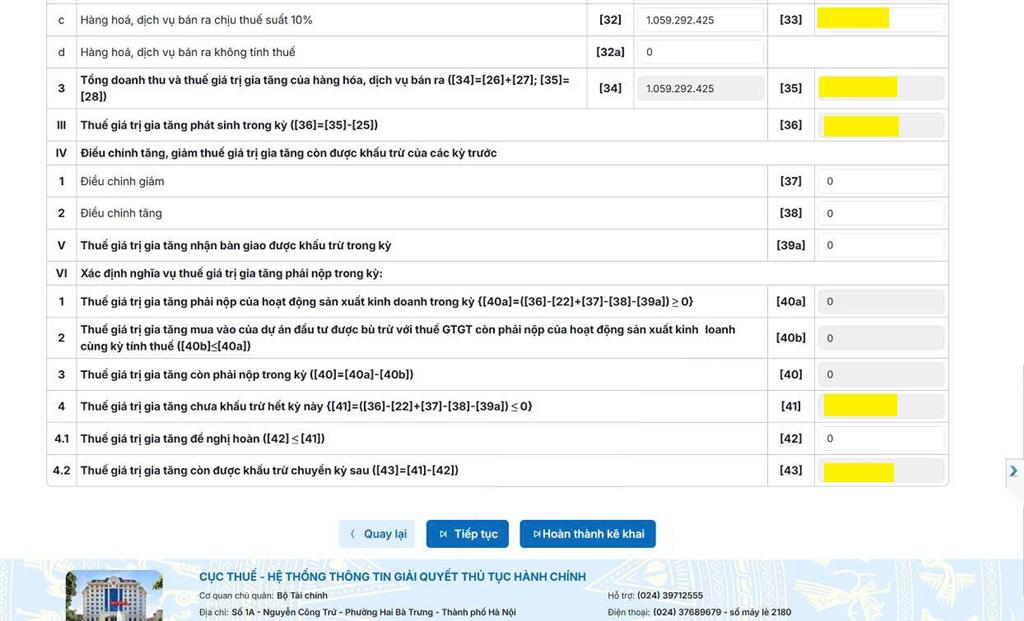Focus input field [32] for 10% taxable sales
Image resolution: width=1024 pixels, height=621 pixels.
click(699, 20)
